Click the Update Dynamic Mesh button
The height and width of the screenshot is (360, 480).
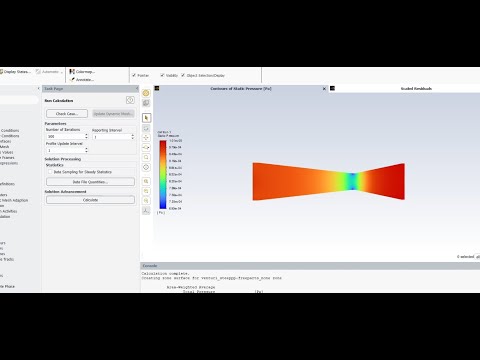[113, 114]
